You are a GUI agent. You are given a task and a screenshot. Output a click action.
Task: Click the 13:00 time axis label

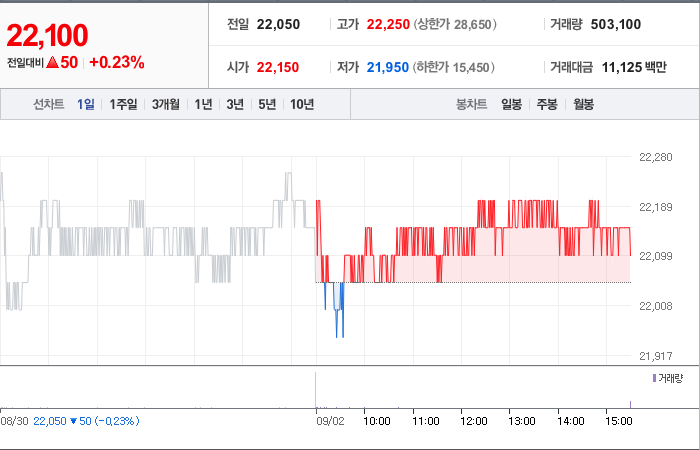tap(522, 421)
